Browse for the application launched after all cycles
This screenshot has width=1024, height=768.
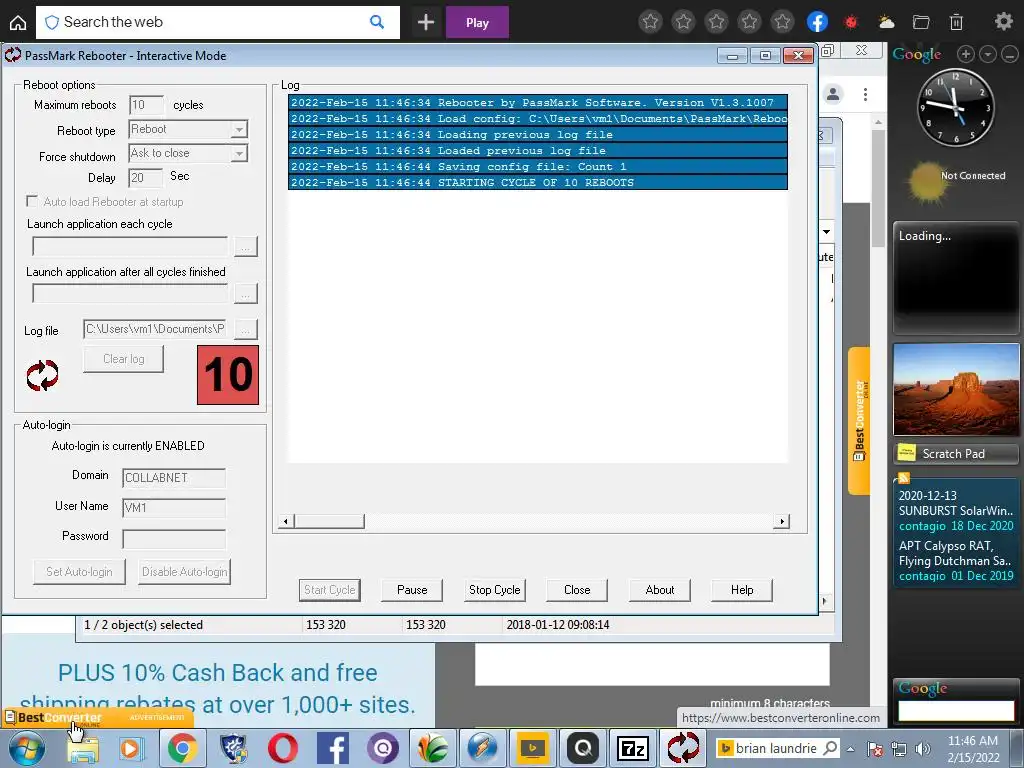pyautogui.click(x=246, y=294)
